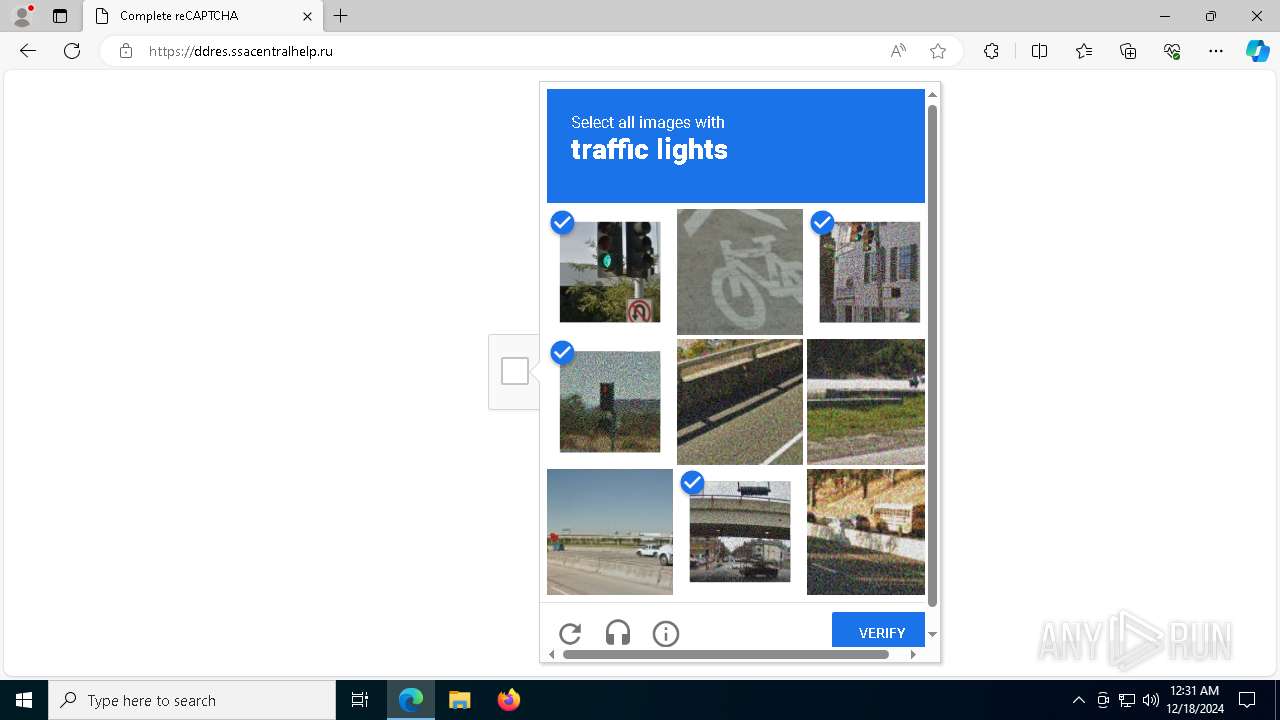Open the Windows Start menu
The width and height of the screenshot is (1280, 720).
coord(24,700)
